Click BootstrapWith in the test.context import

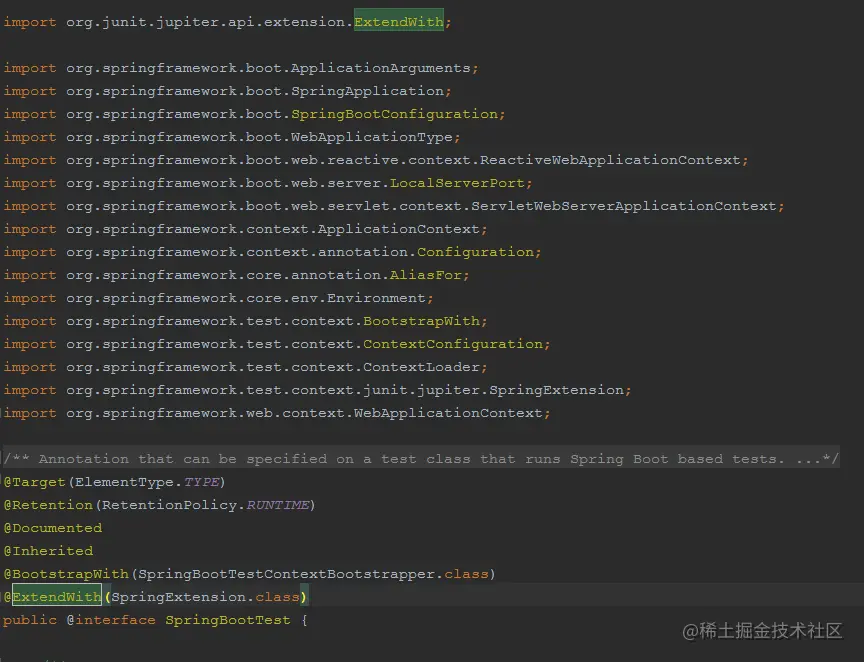click(422, 321)
